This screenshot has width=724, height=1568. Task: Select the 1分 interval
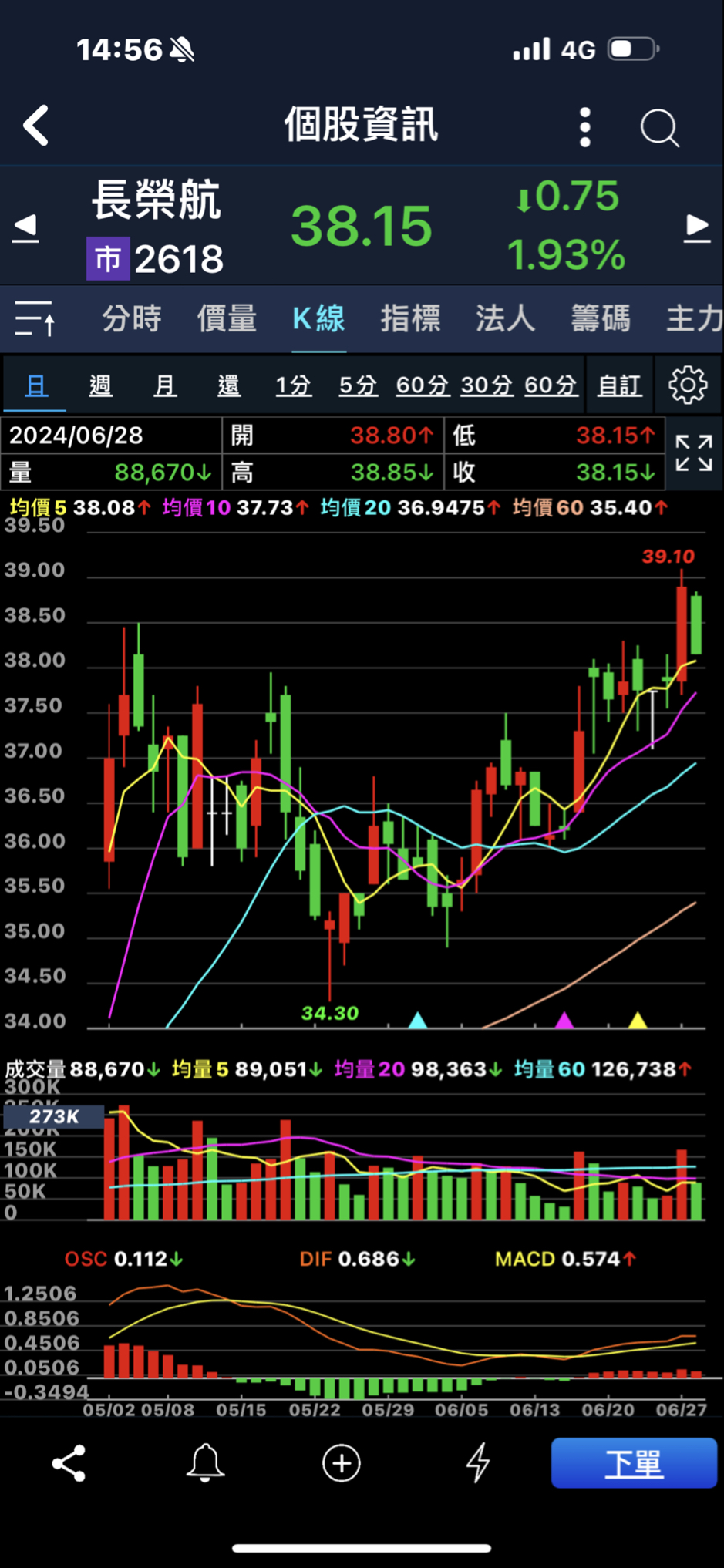[x=294, y=385]
